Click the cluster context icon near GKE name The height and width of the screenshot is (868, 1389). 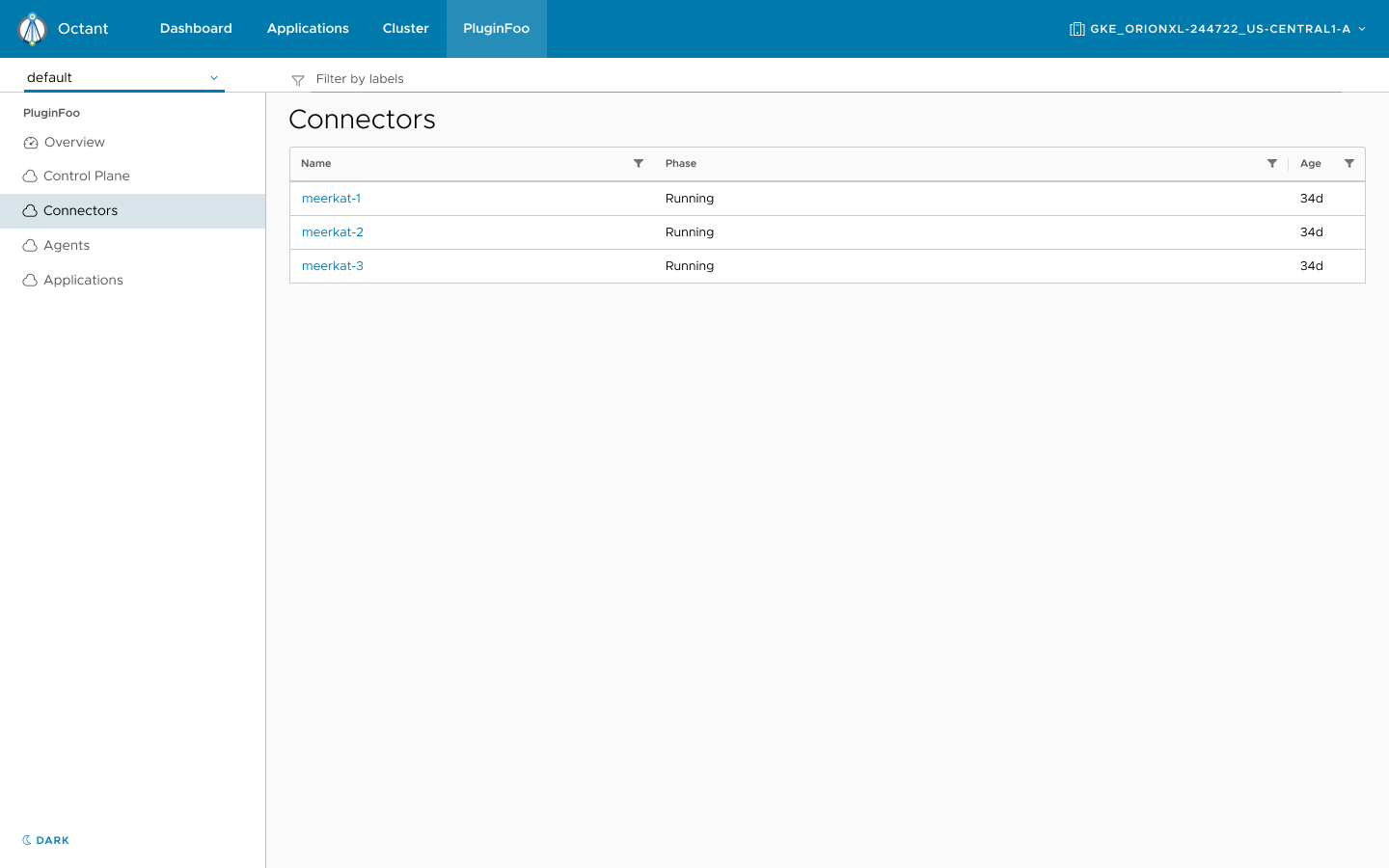click(1076, 29)
